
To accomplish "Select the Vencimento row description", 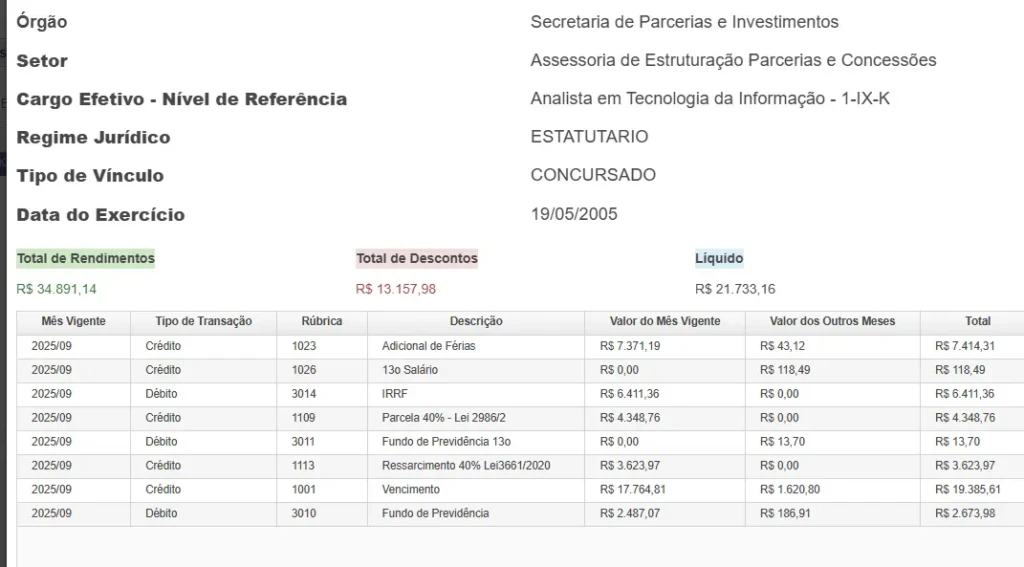I will click(410, 490).
